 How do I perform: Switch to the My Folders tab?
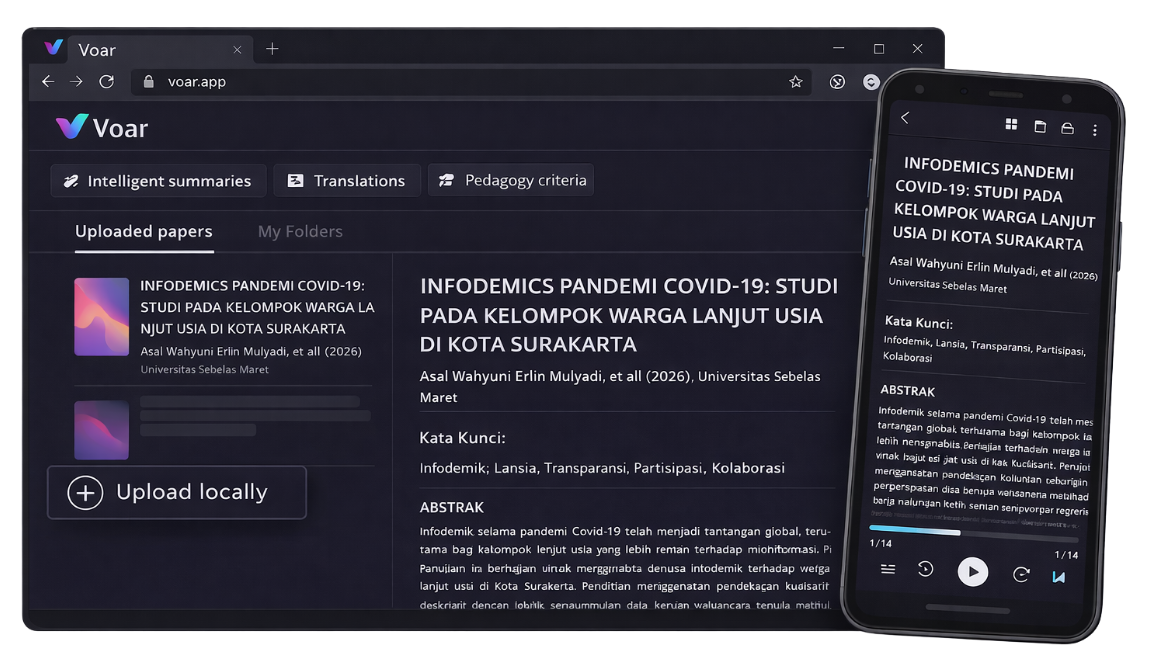300,232
